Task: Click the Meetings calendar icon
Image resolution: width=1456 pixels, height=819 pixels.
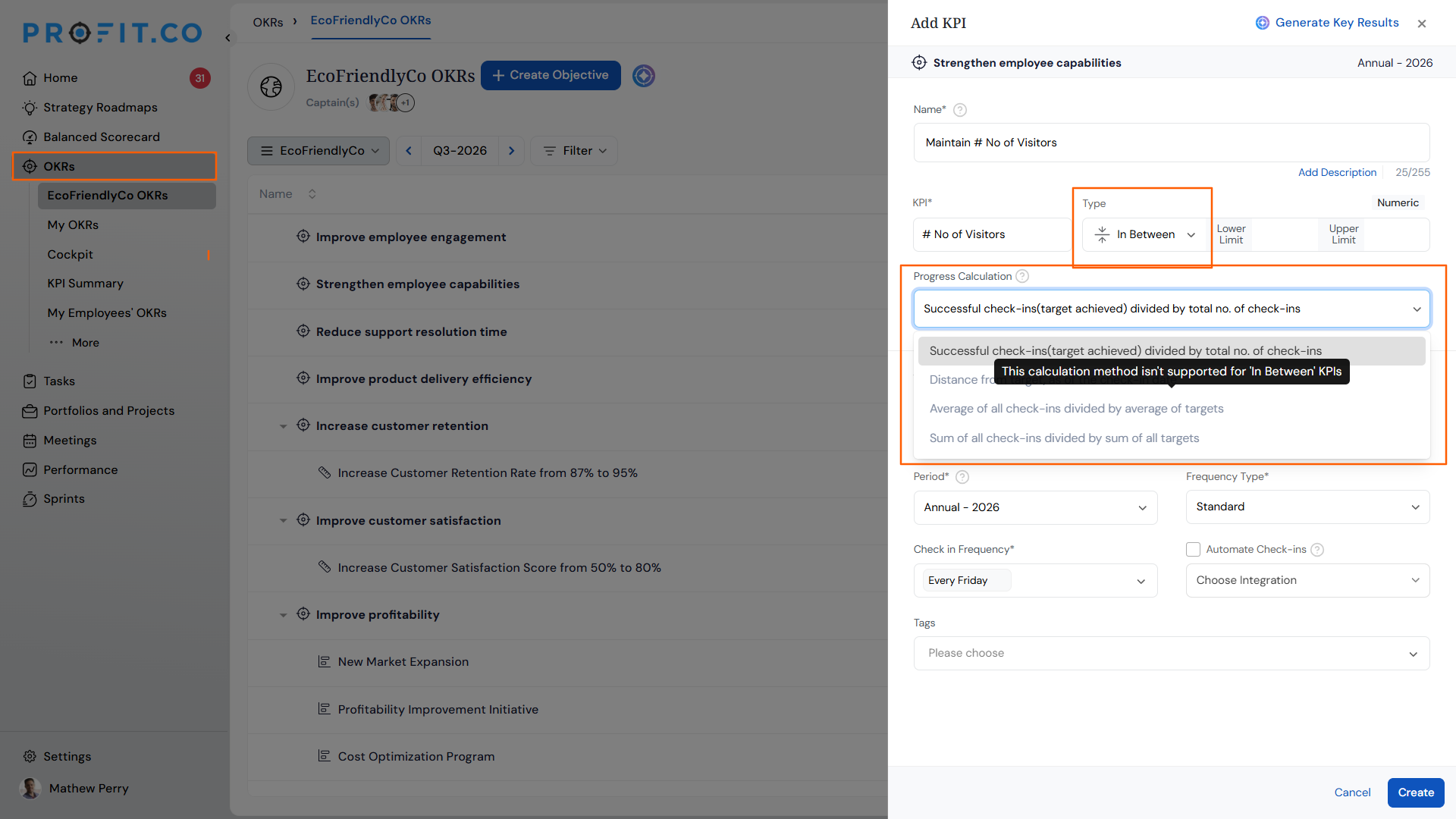Action: (30, 441)
